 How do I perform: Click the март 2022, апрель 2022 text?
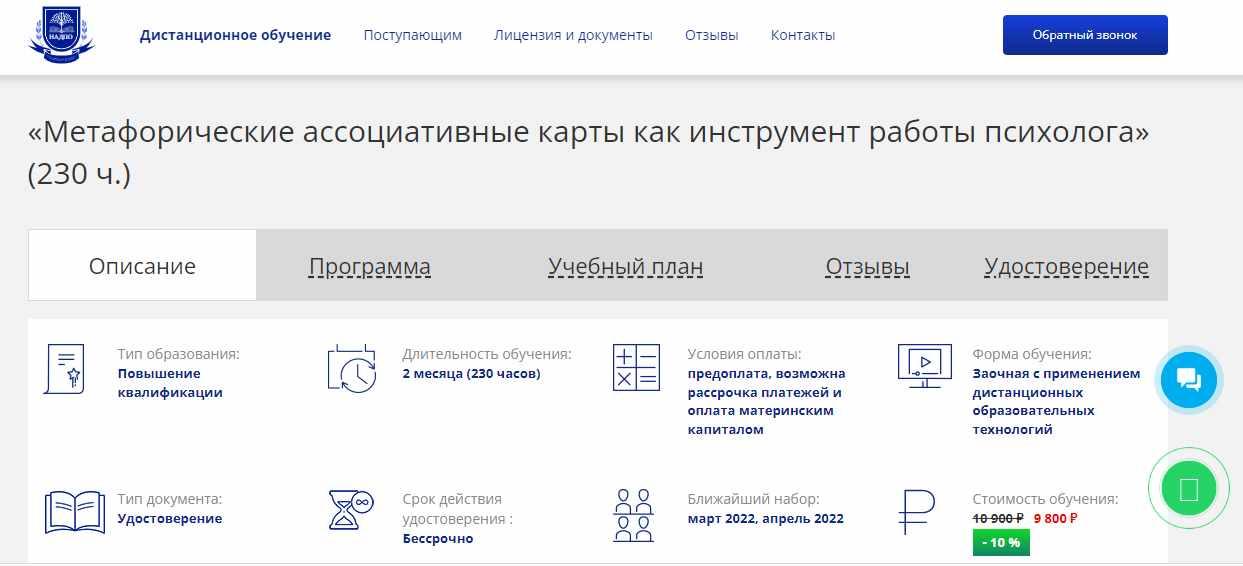tap(766, 519)
